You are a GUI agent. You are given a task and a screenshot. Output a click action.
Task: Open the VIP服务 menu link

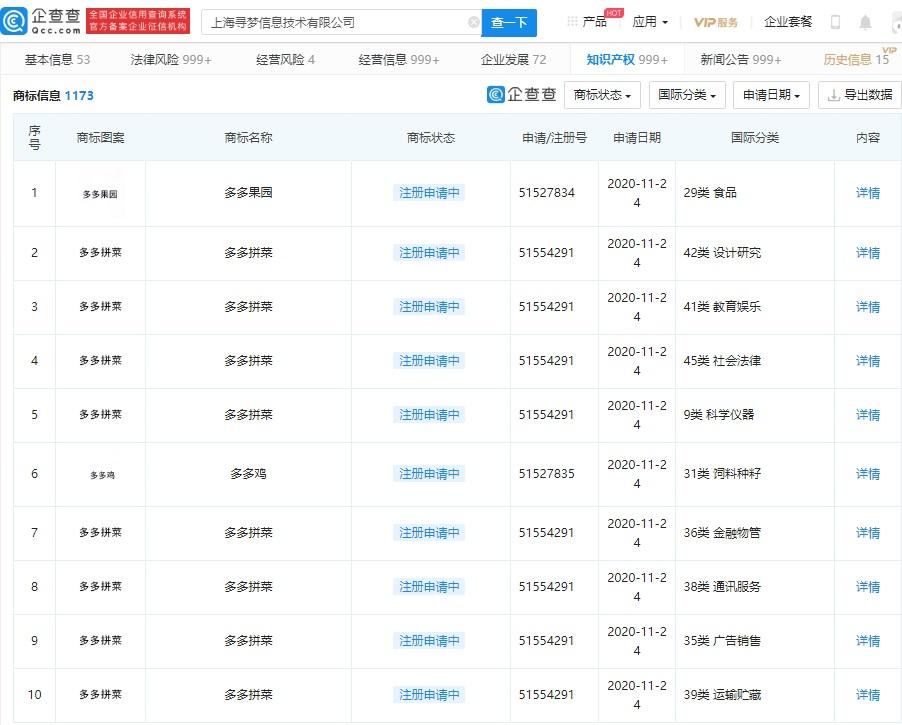(716, 22)
